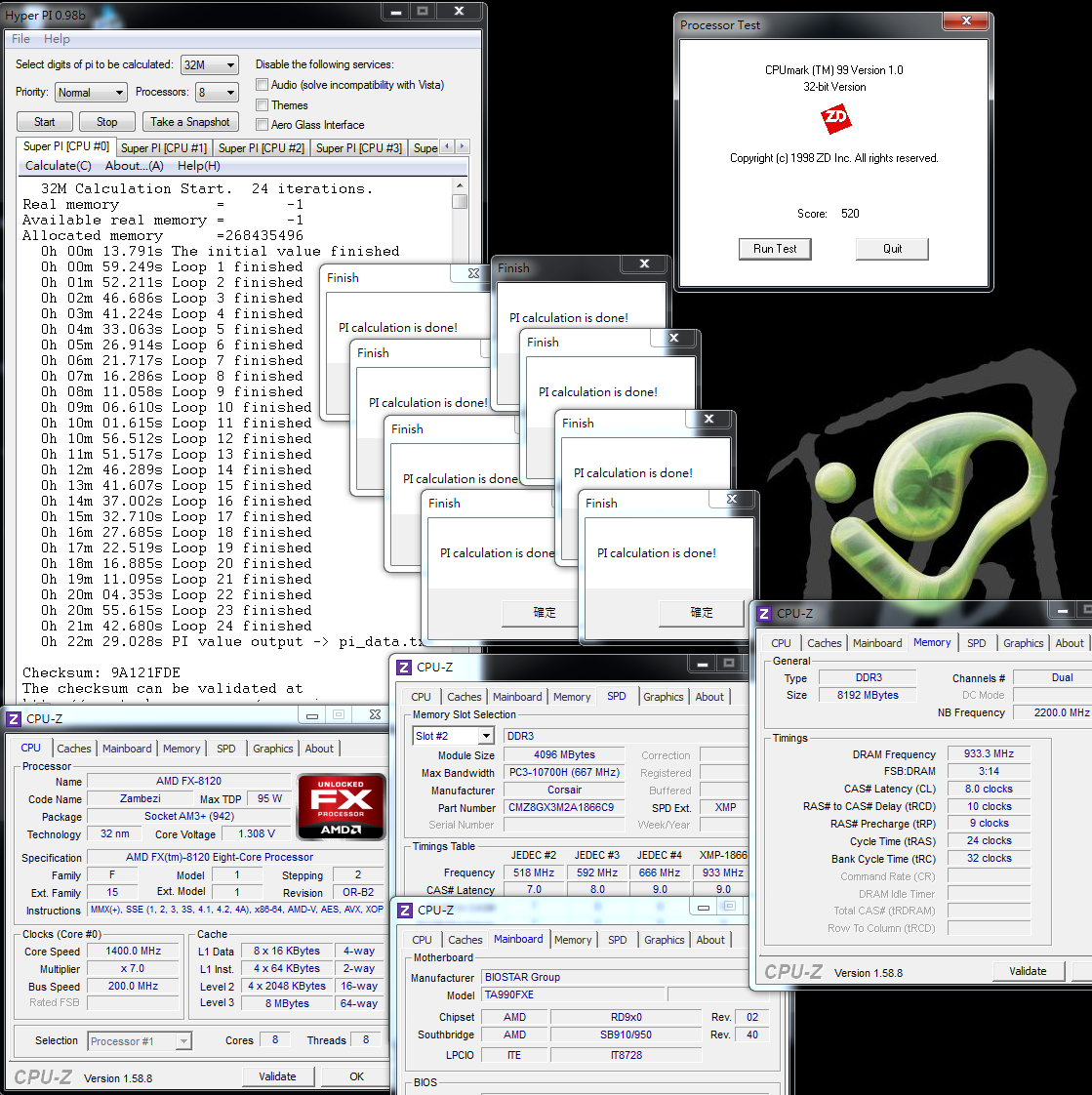Open CPU tab in CPU-Z Mainboard window
The image size is (1092, 1095).
coord(423,940)
